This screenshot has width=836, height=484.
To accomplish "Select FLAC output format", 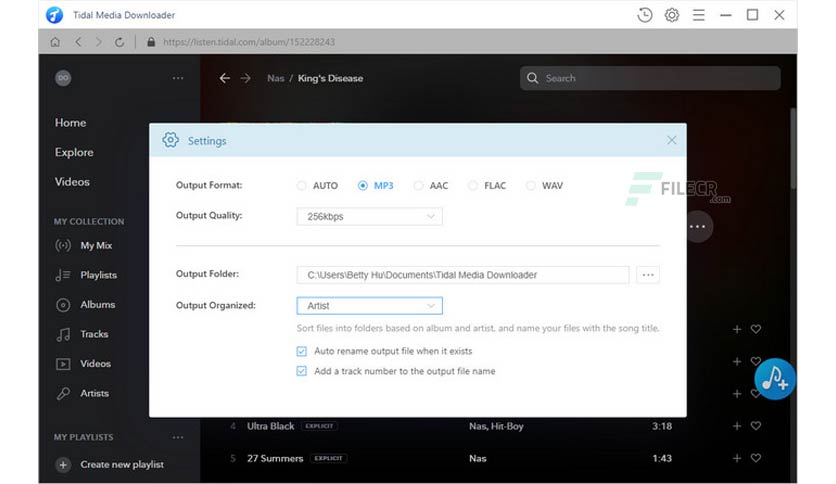I will tap(473, 185).
